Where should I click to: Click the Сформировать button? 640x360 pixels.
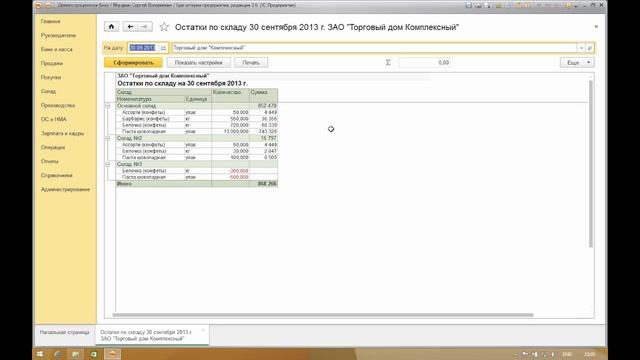click(x=133, y=62)
